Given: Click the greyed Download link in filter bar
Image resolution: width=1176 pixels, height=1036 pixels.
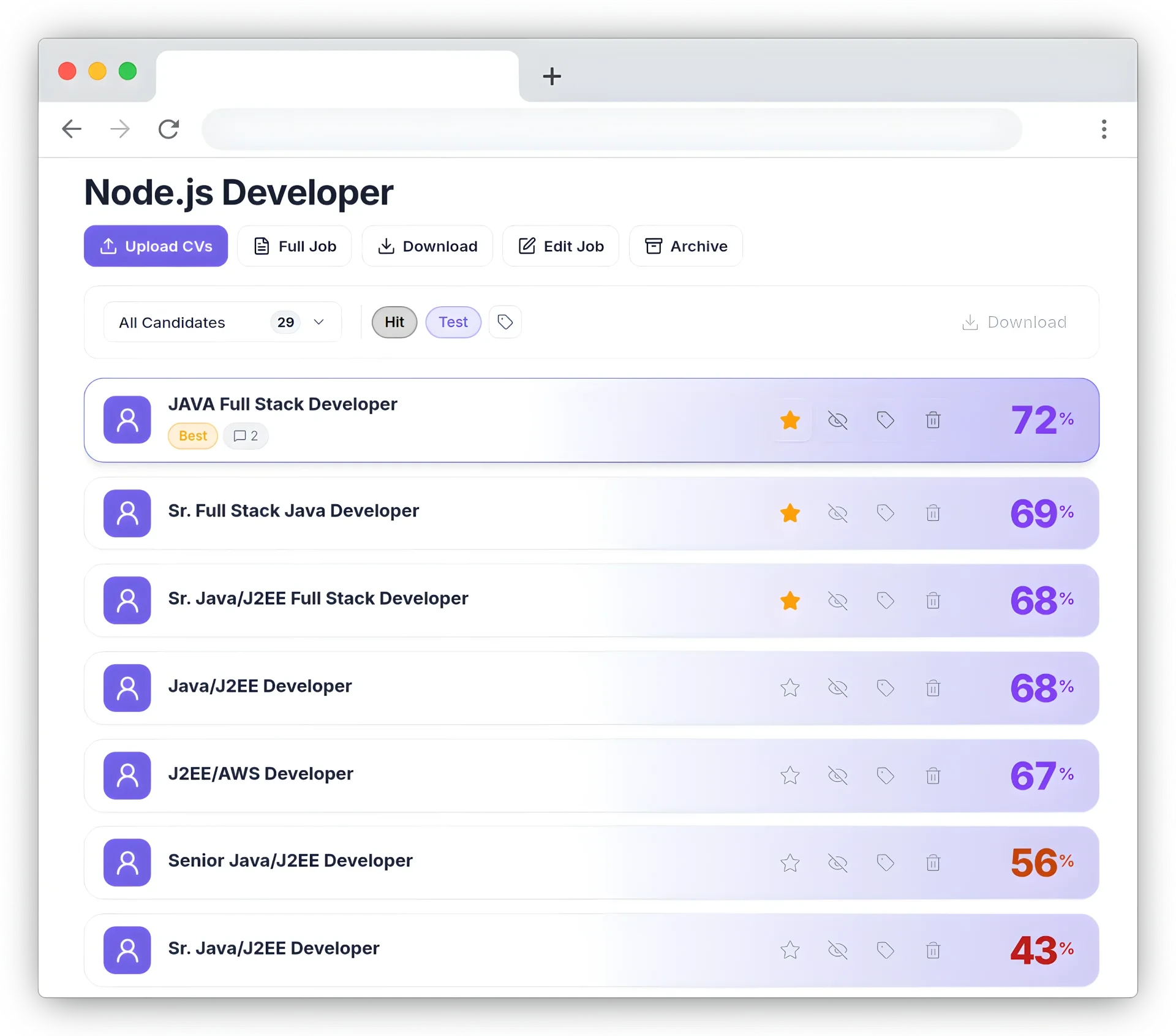Looking at the screenshot, I should (1014, 322).
